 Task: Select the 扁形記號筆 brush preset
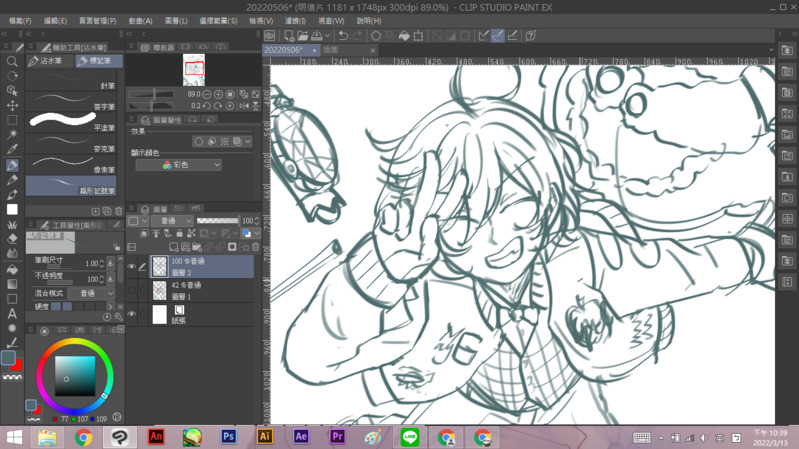[x=71, y=186]
